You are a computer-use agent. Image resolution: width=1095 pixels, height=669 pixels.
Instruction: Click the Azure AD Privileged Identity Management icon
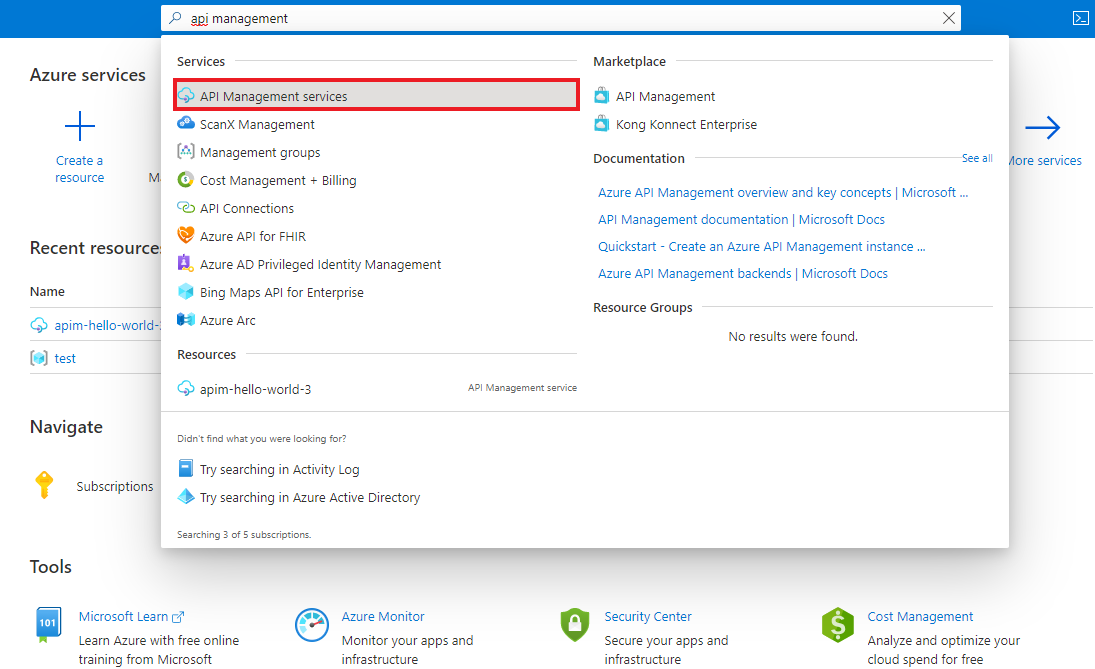tap(187, 264)
